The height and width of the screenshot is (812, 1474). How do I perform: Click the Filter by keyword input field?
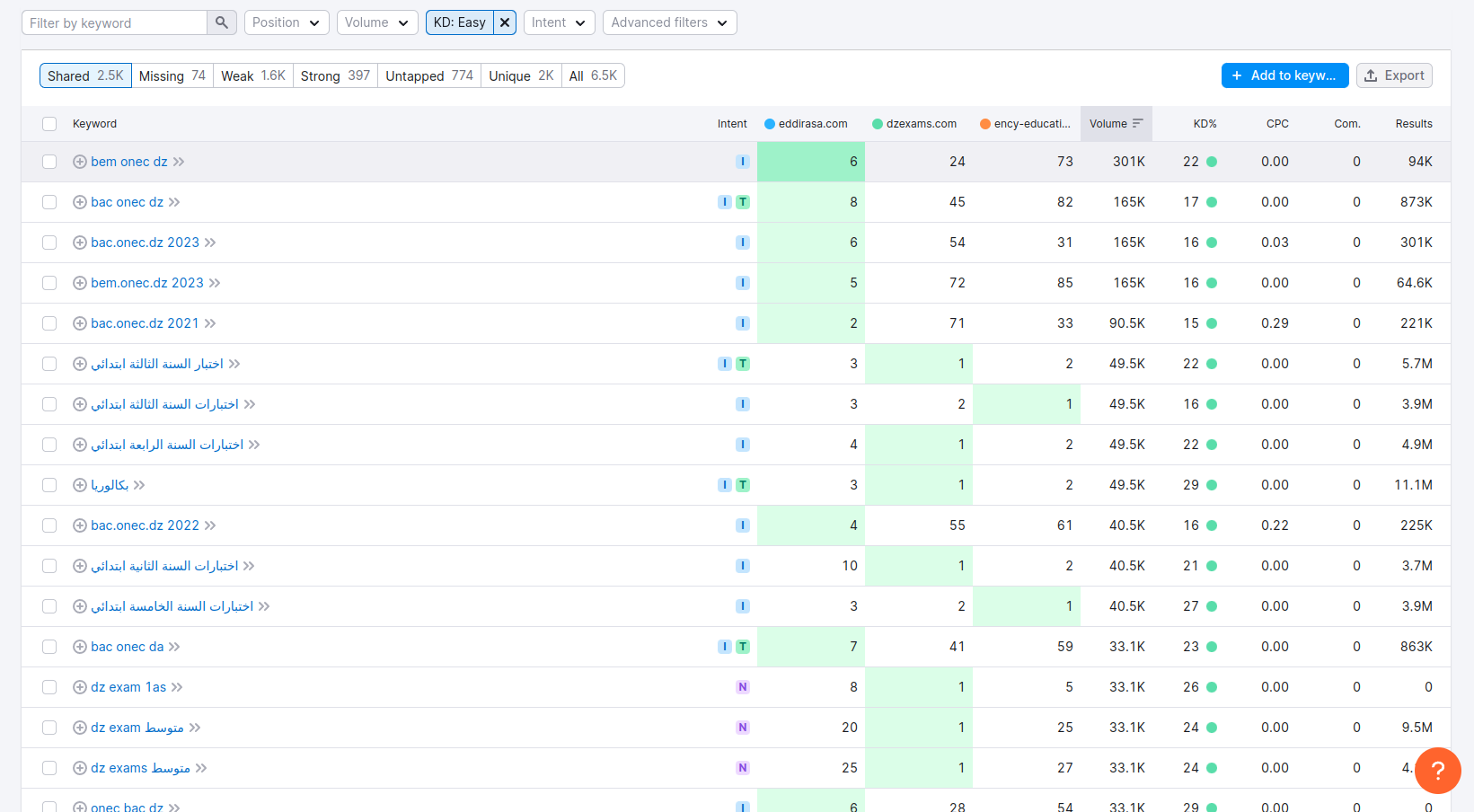pyautogui.click(x=115, y=22)
